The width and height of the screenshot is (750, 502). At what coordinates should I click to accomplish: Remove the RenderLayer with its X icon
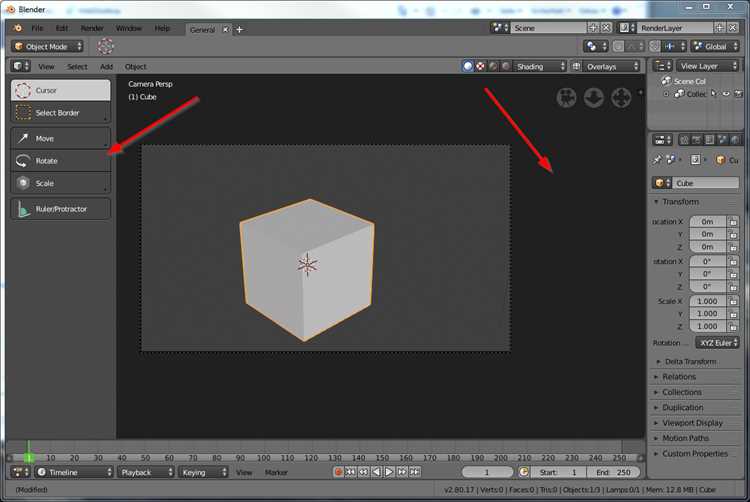732,28
